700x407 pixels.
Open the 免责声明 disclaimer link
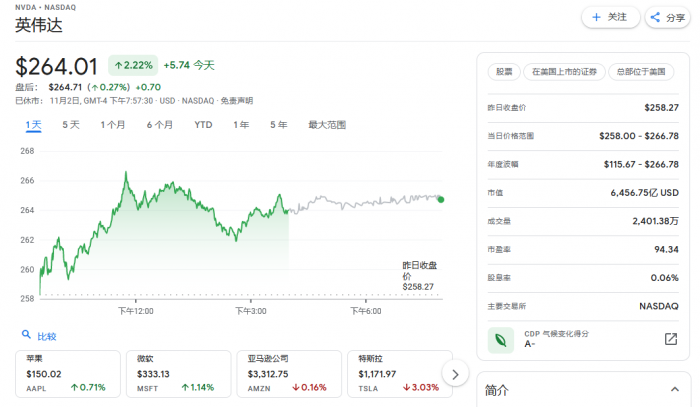(x=237, y=100)
